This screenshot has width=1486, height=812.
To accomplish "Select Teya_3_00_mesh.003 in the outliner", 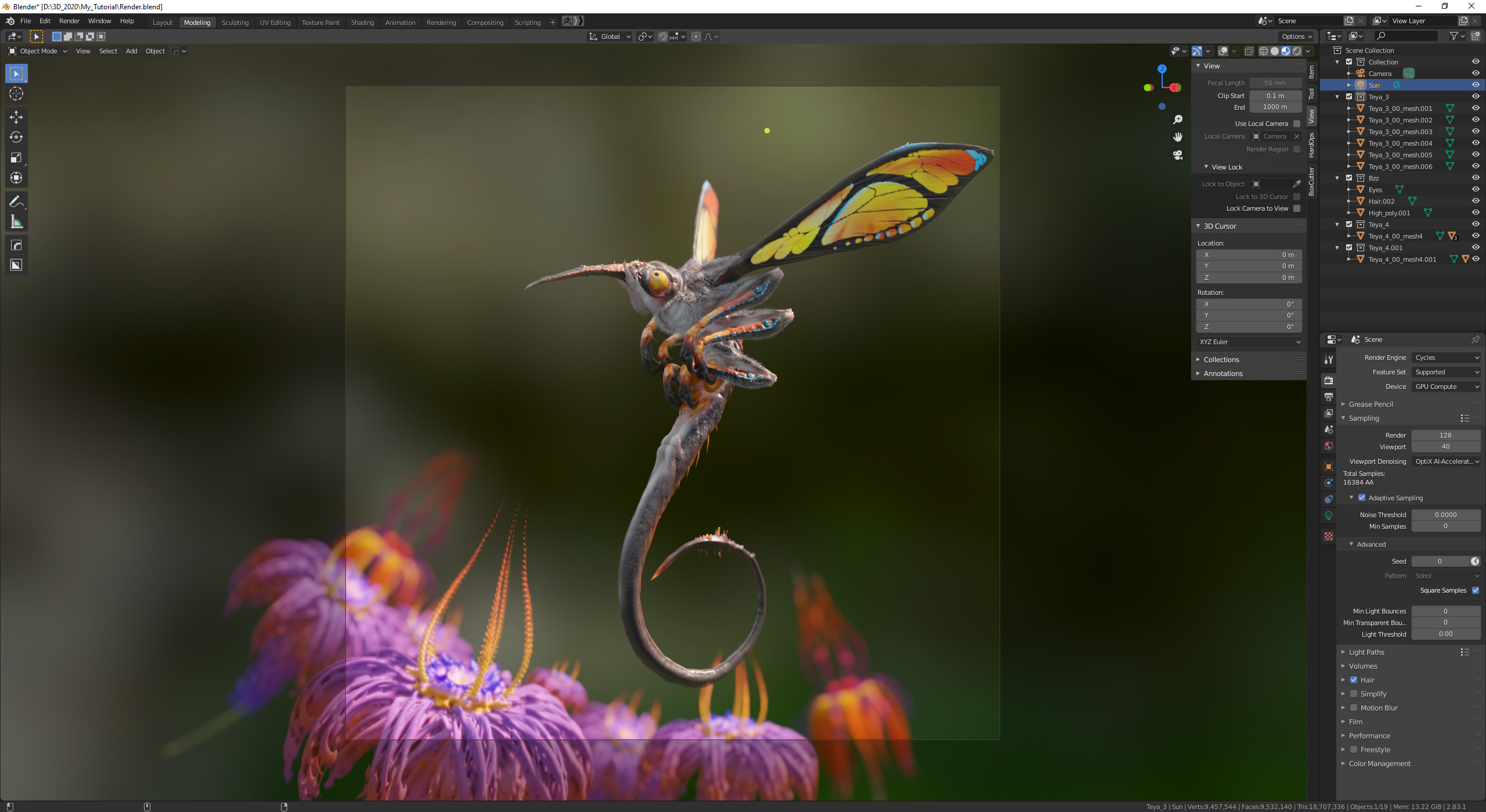I will point(1400,132).
